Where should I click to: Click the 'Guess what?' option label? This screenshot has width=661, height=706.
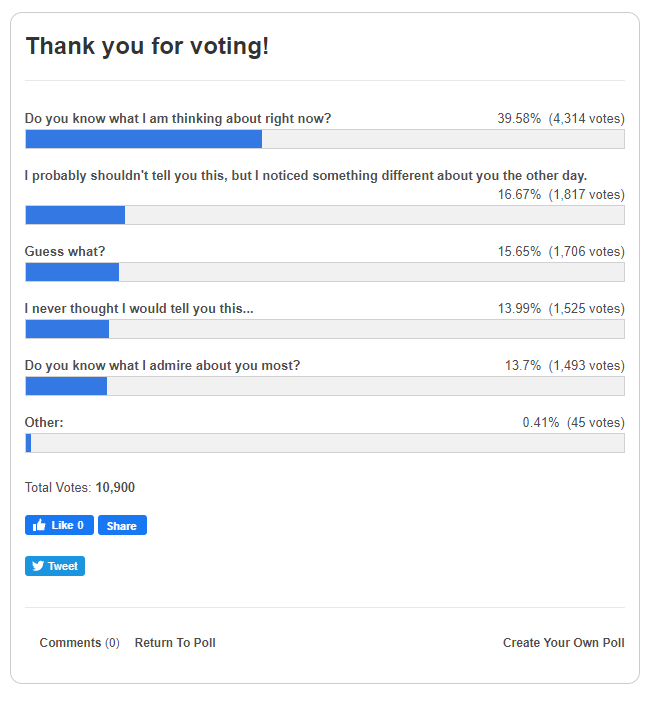click(x=65, y=251)
